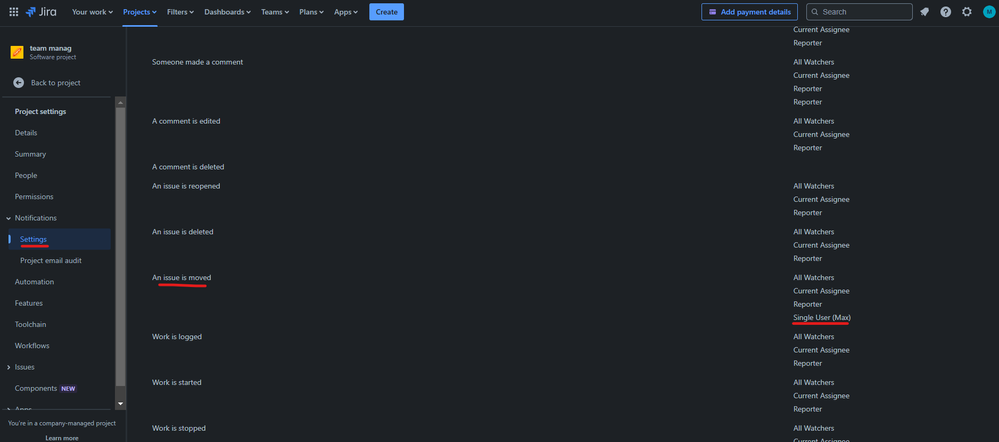Open People in project settings
Viewport: 999px width, 442px height.
[26, 175]
